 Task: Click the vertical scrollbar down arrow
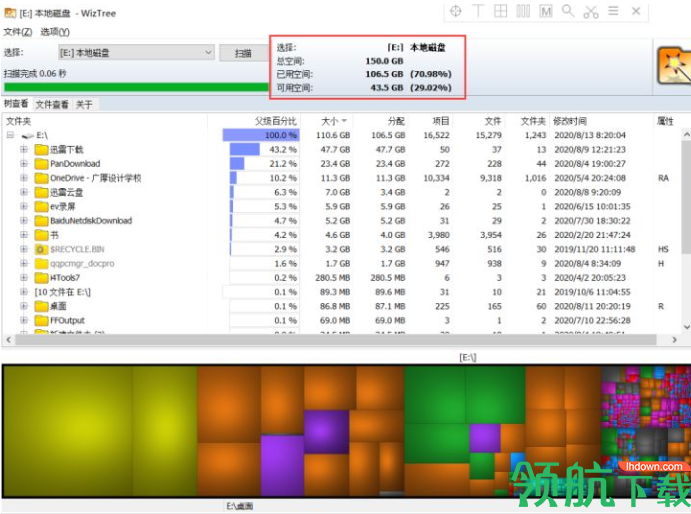(686, 327)
